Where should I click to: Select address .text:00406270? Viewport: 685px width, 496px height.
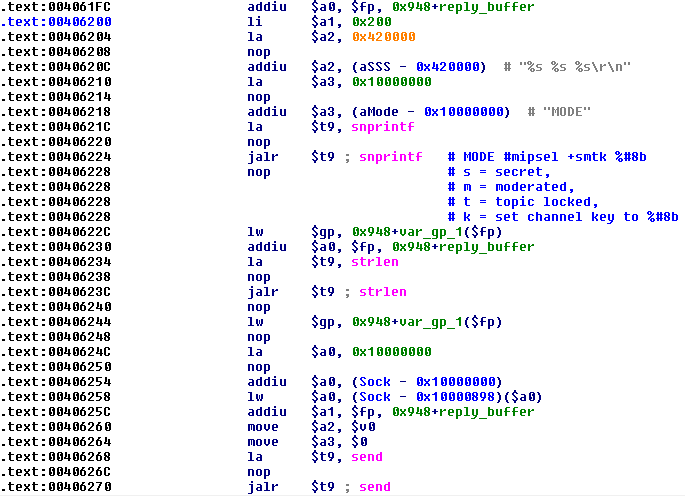pyautogui.click(x=56, y=487)
